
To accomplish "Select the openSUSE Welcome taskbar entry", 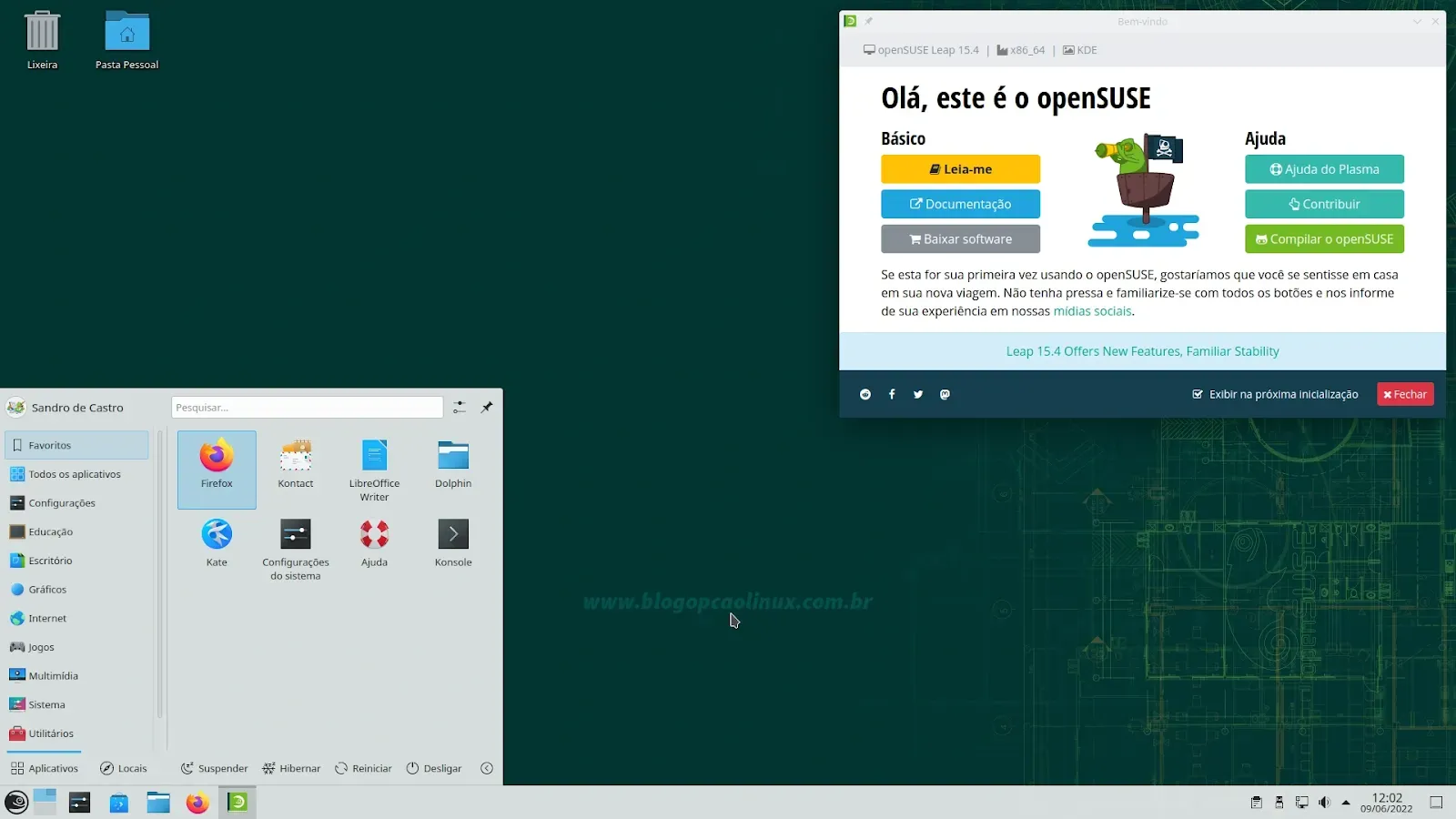I will click(x=238, y=802).
